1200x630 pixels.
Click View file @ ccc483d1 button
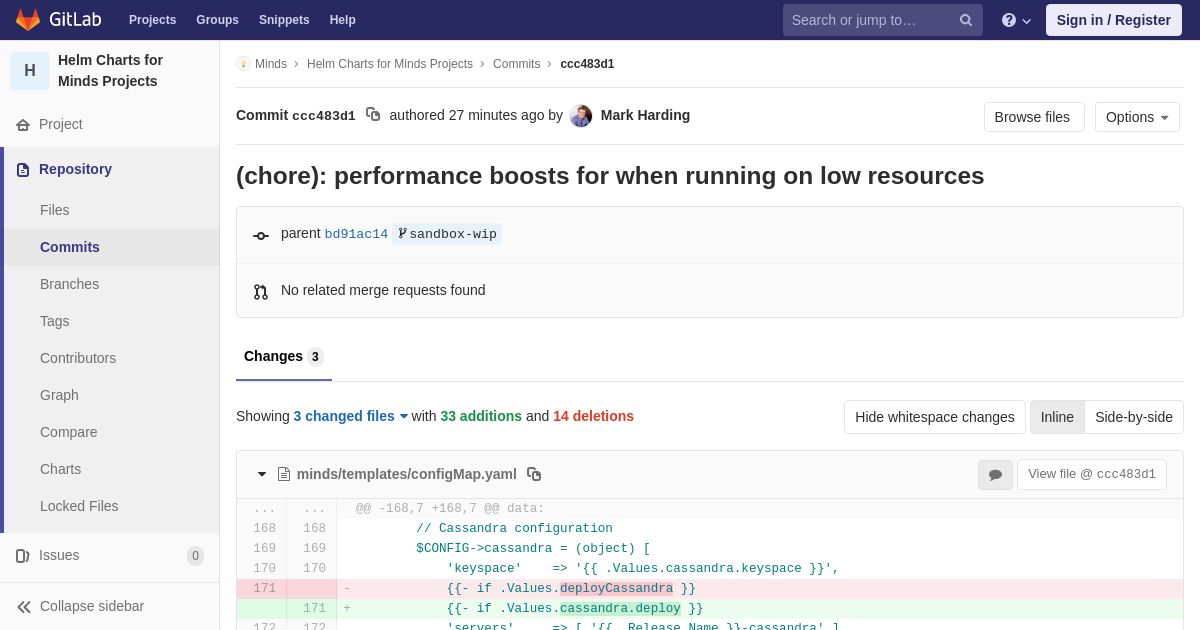(x=1092, y=474)
